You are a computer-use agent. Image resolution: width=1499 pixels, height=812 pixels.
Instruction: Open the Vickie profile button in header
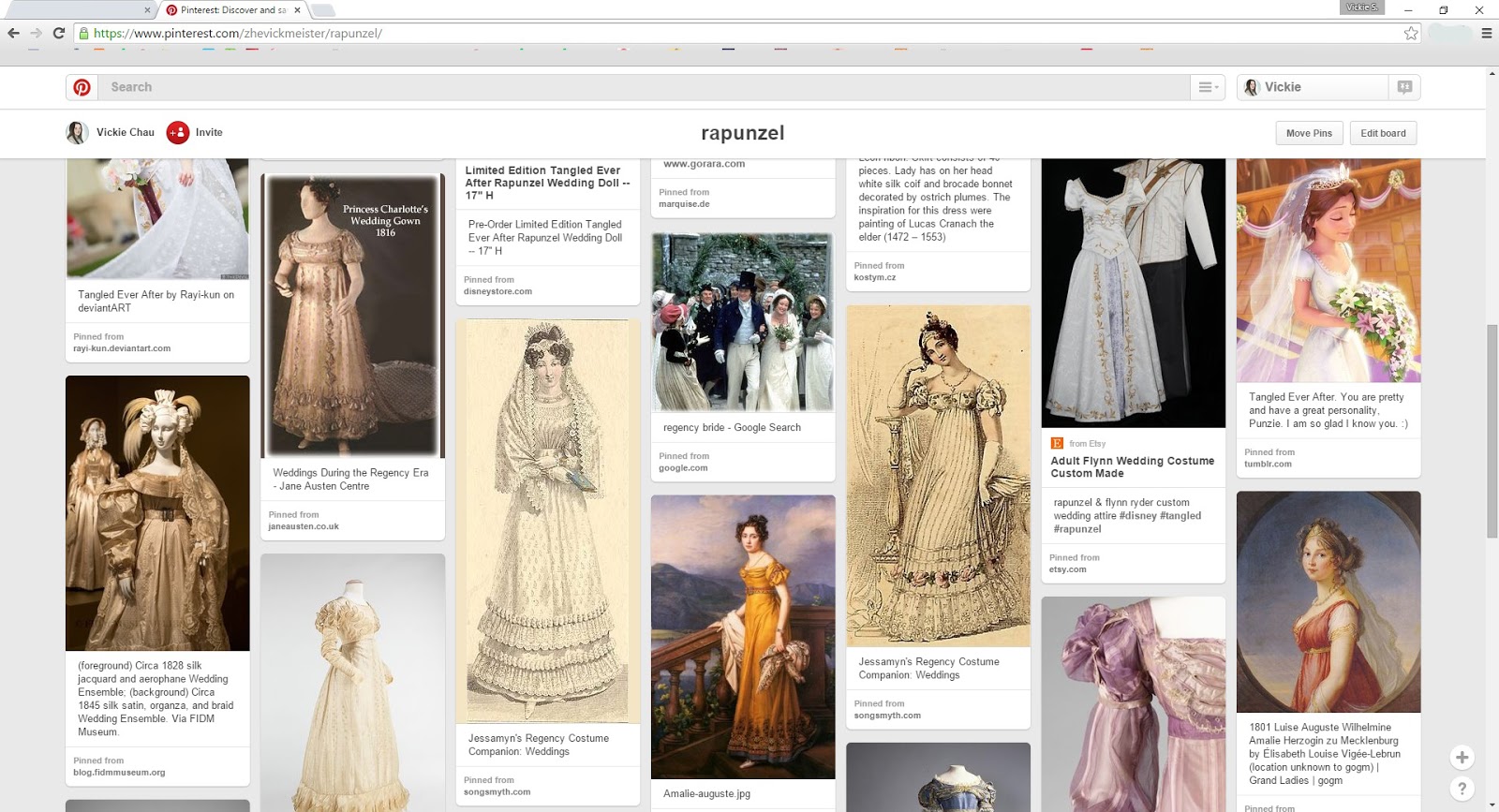pos(1312,87)
